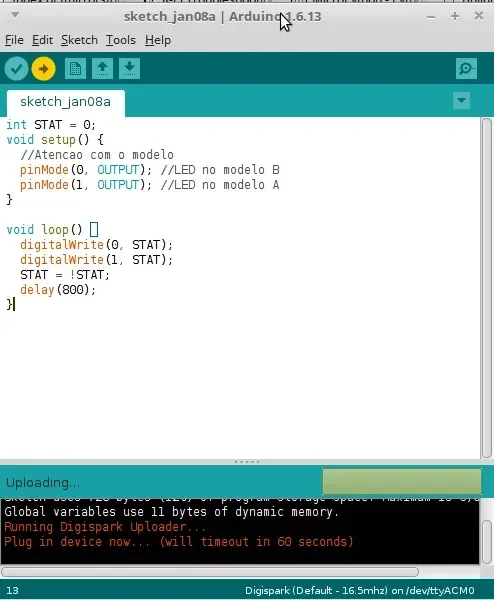Click the Digispark board info in status bar
The image size is (494, 600).
(360, 590)
